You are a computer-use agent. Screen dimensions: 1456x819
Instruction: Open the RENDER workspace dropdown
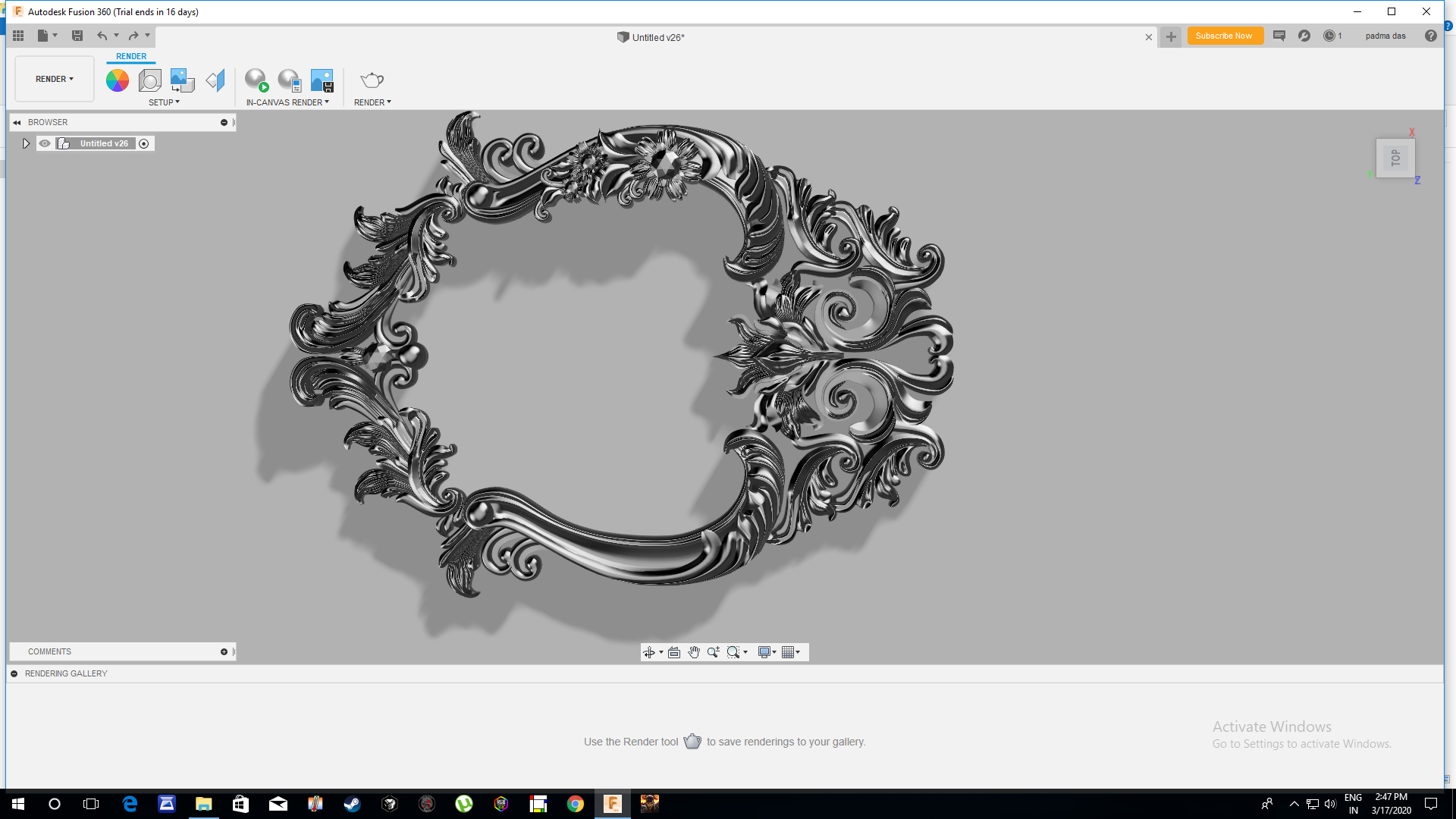[x=55, y=79]
